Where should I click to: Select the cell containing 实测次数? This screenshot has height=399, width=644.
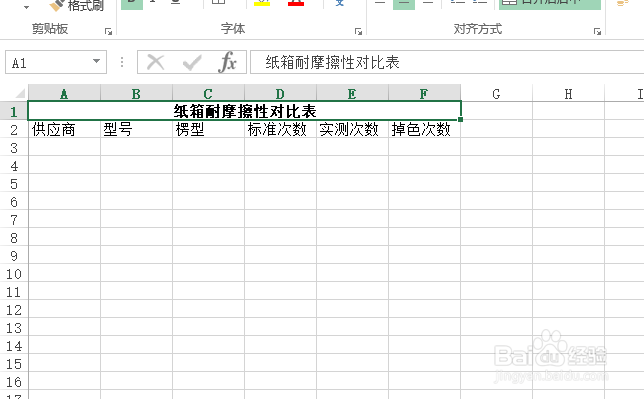pyautogui.click(x=352, y=129)
